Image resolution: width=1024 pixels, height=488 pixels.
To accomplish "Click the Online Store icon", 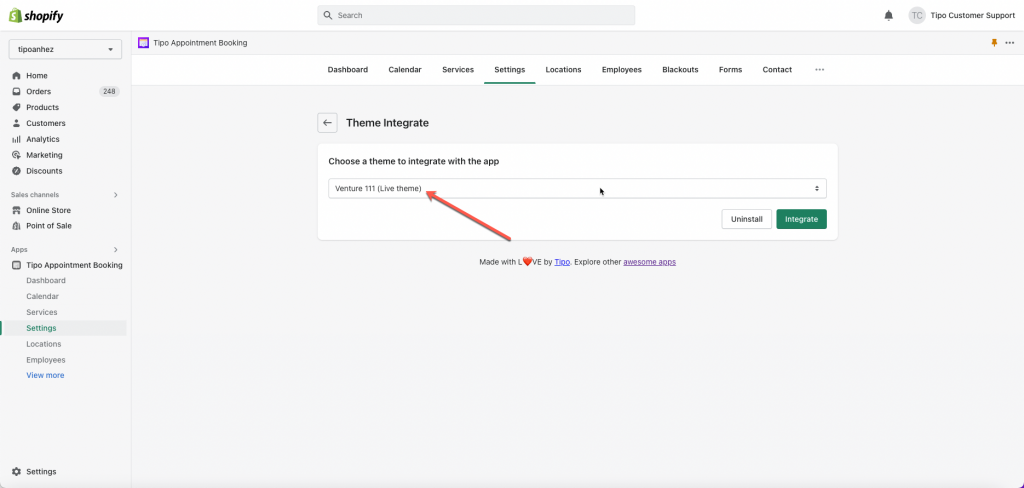I will 16,210.
